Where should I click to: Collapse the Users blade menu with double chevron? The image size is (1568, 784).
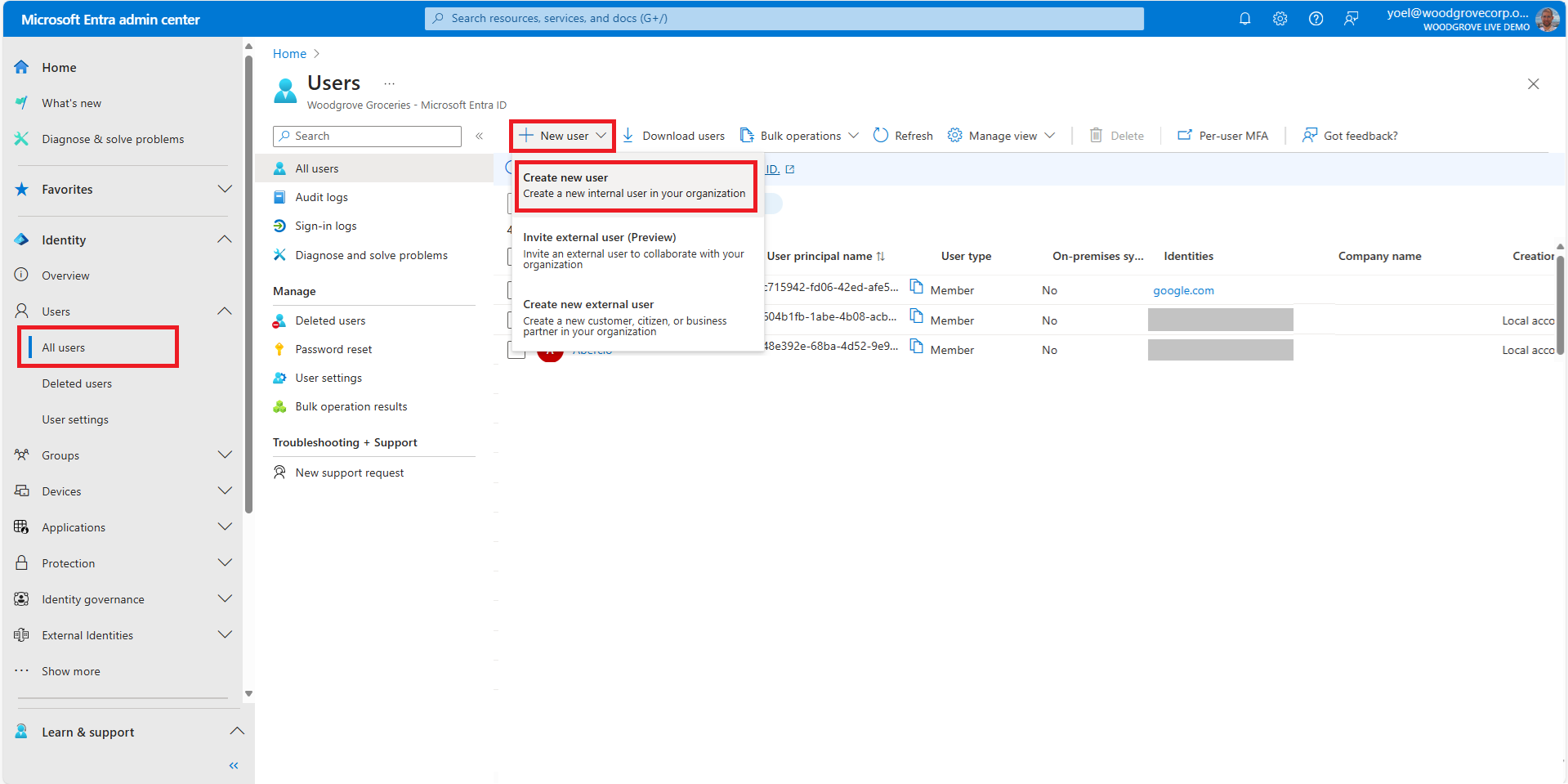(480, 136)
